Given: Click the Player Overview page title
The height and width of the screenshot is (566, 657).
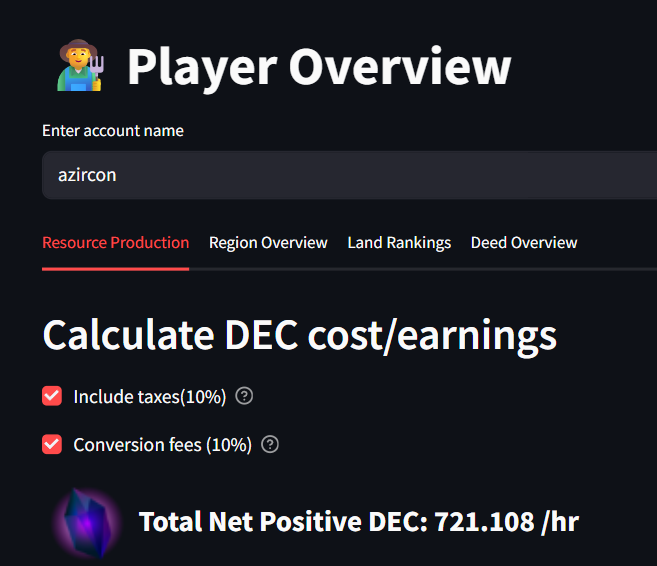Looking at the screenshot, I should 319,67.
